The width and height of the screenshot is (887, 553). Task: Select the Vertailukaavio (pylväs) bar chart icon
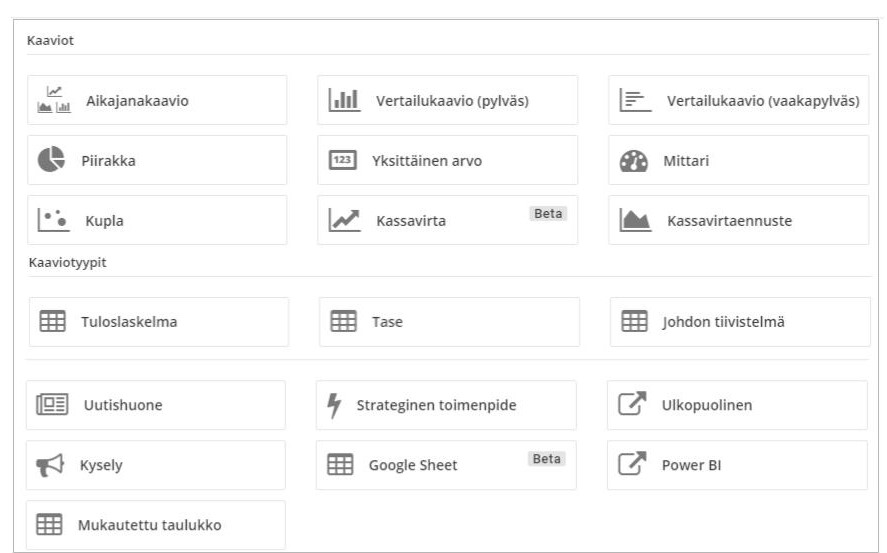tap(344, 100)
